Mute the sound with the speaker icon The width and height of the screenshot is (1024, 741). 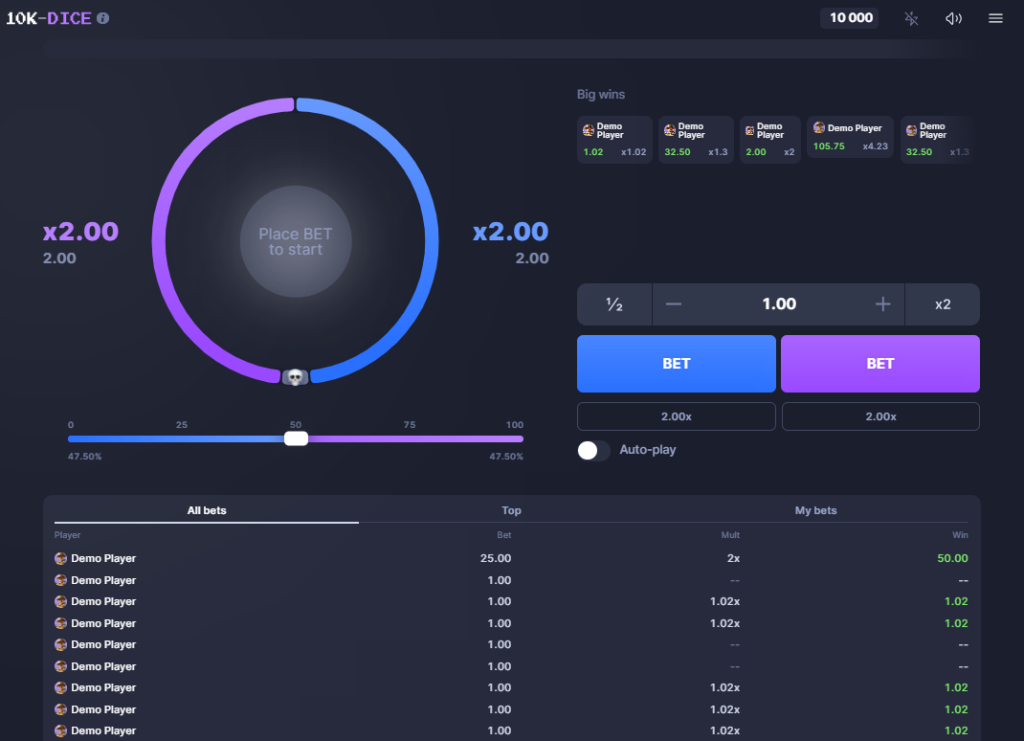[x=952, y=17]
